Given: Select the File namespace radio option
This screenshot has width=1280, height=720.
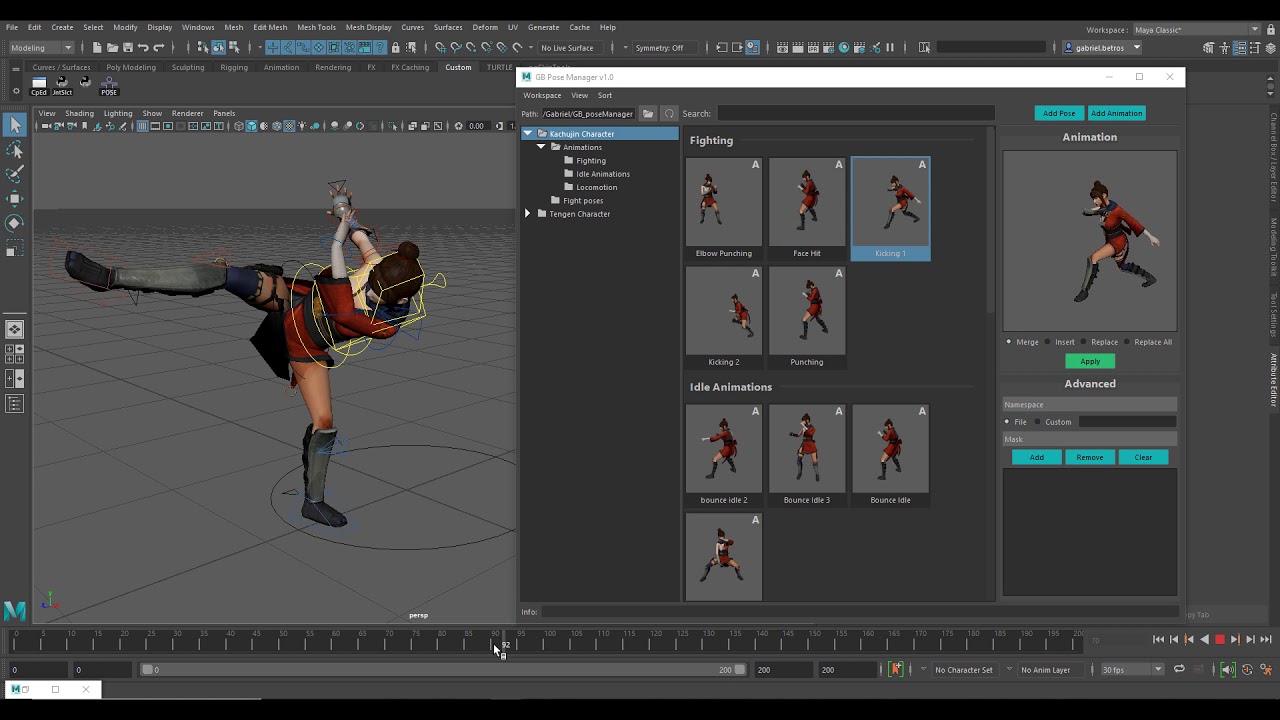Looking at the screenshot, I should tap(1007, 422).
